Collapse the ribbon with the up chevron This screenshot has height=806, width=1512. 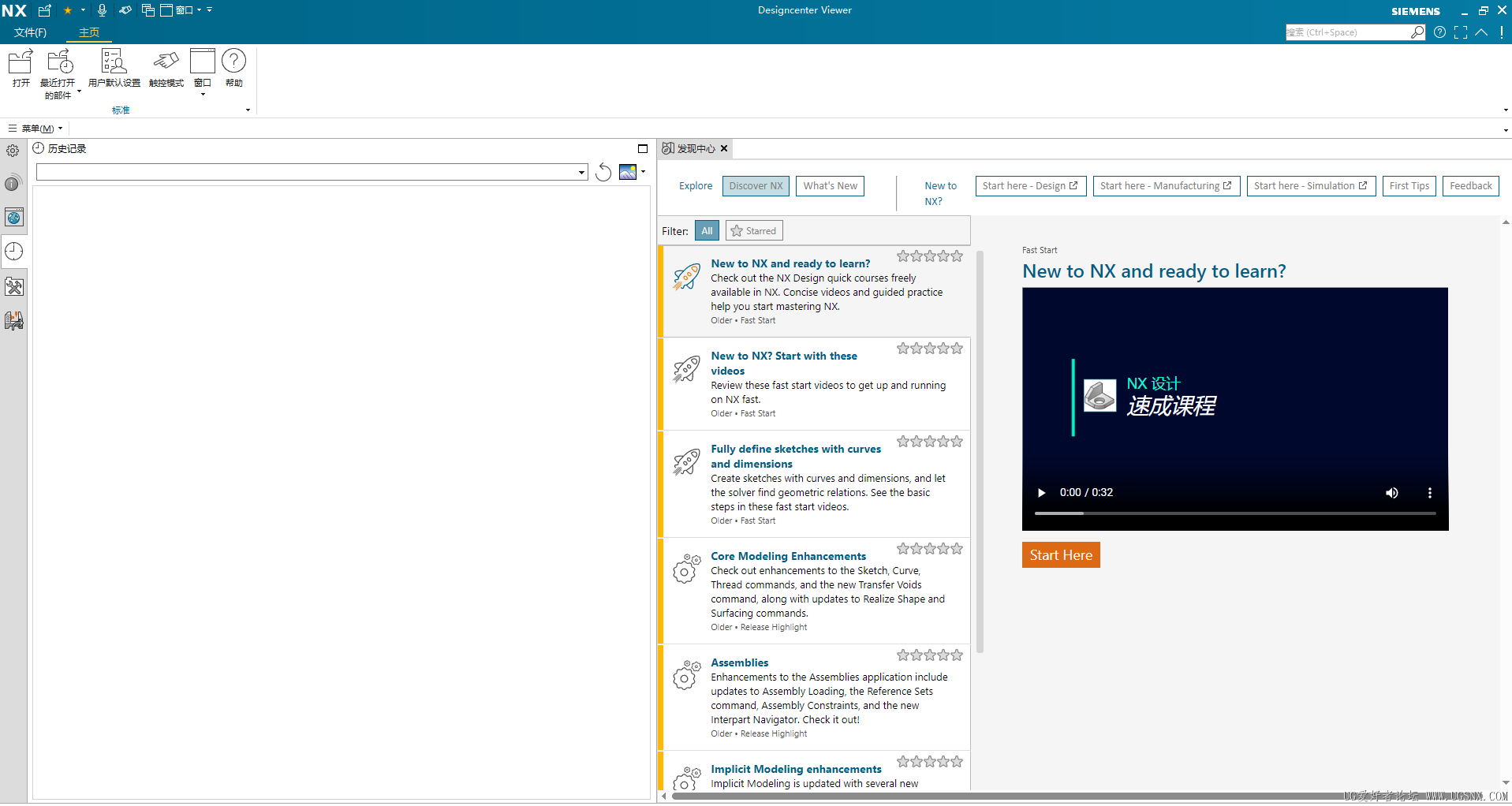click(1481, 32)
